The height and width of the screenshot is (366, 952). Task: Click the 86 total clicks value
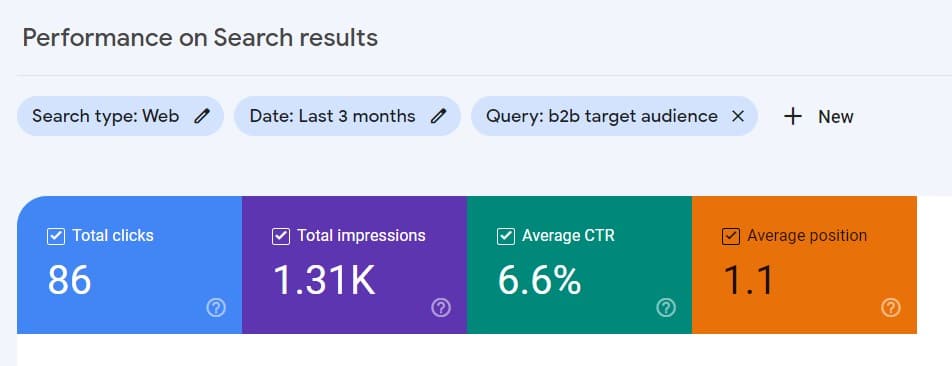pyautogui.click(x=70, y=280)
